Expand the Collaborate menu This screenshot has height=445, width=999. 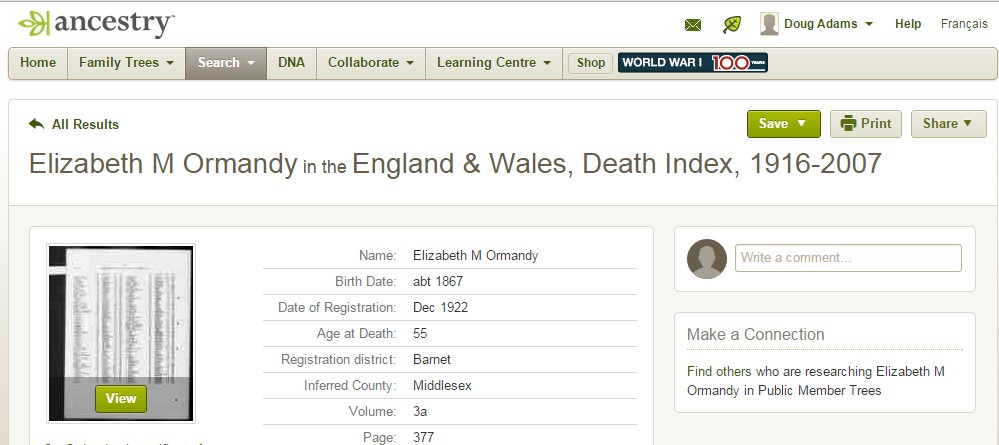[371, 62]
